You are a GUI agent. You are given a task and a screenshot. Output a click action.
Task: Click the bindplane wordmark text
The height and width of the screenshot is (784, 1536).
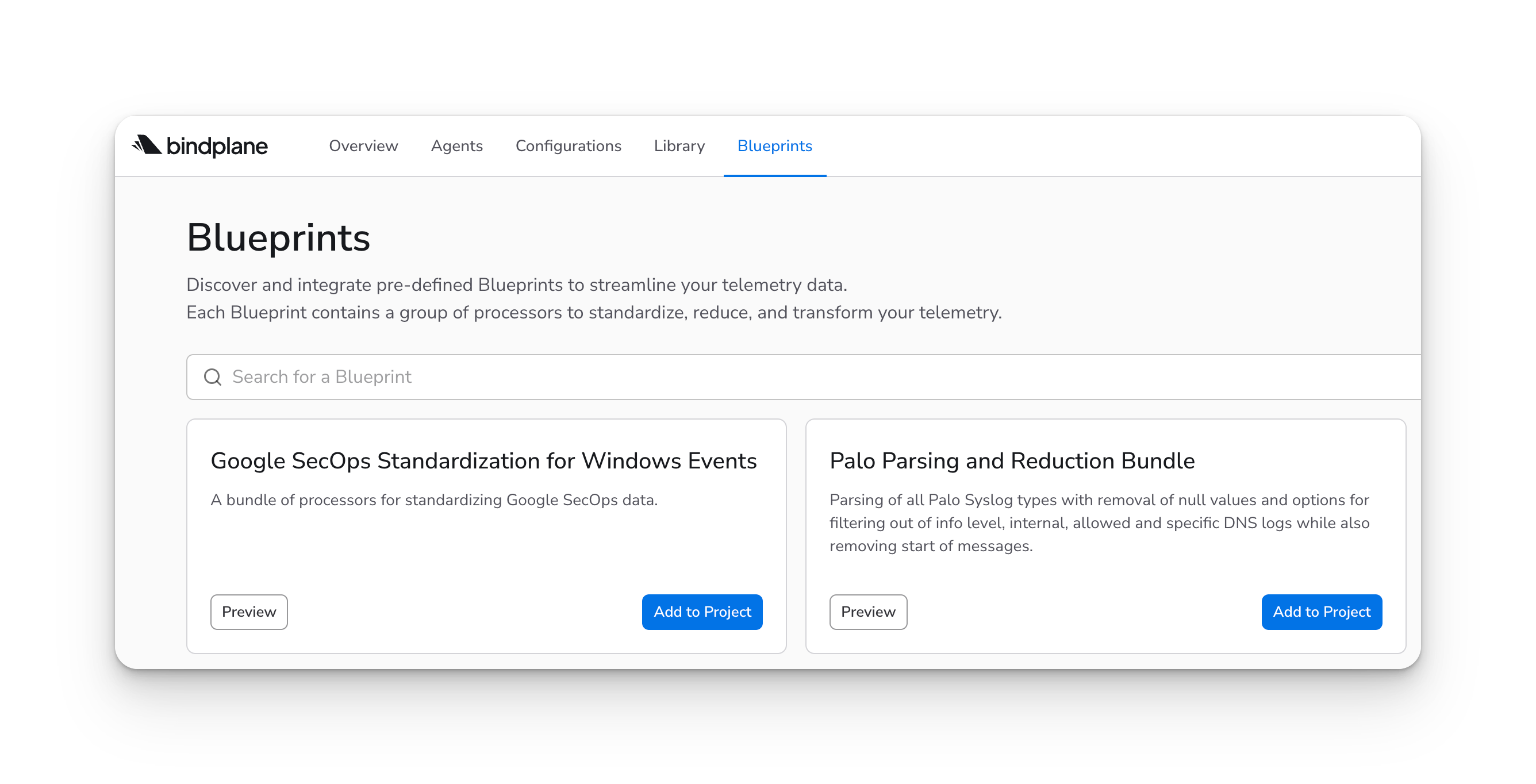pos(217,146)
